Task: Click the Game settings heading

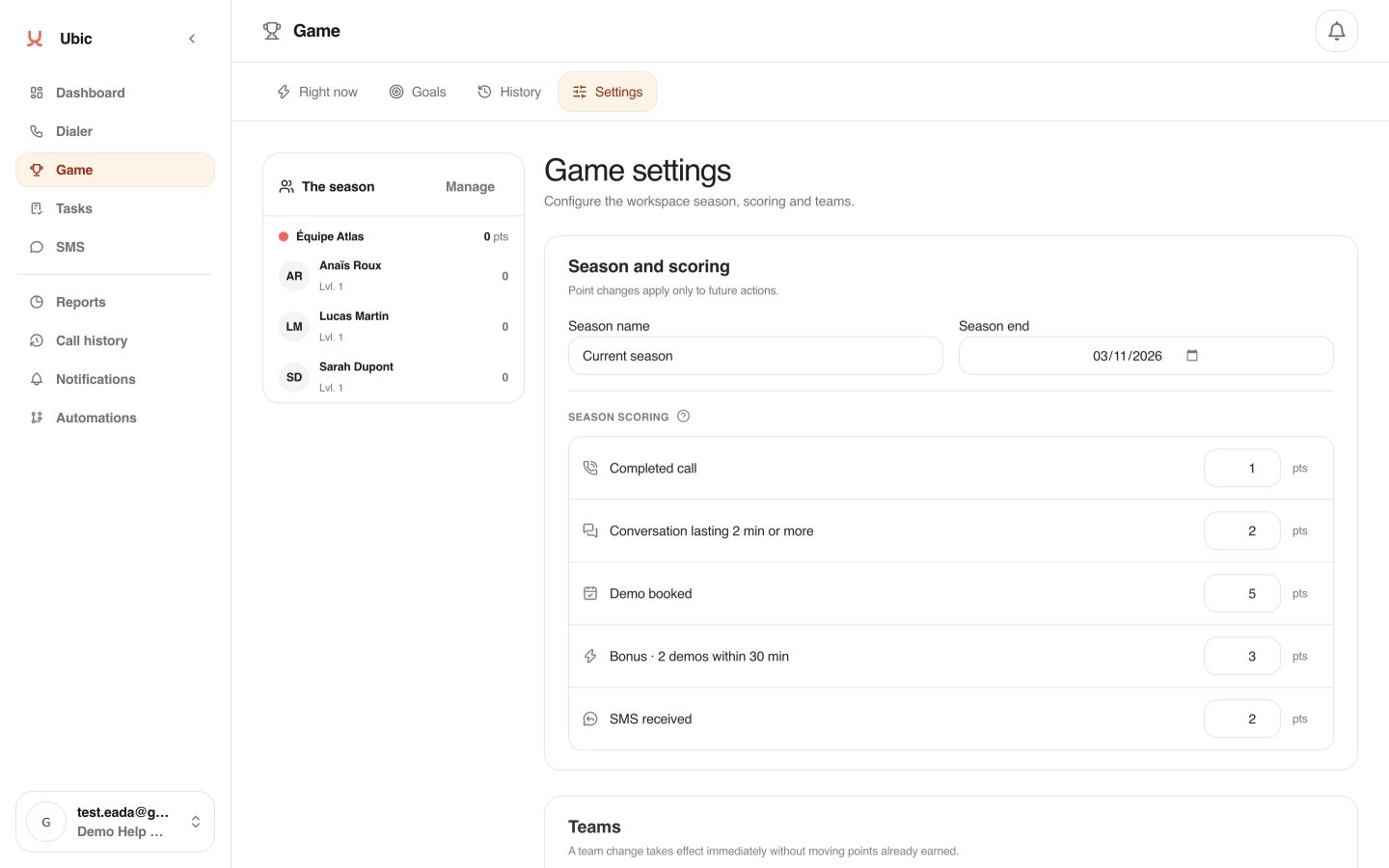Action: [638, 171]
